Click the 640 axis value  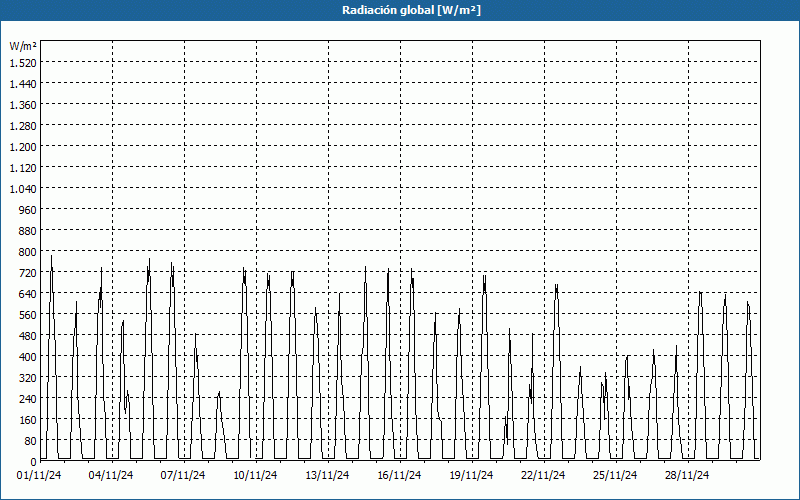(28, 294)
